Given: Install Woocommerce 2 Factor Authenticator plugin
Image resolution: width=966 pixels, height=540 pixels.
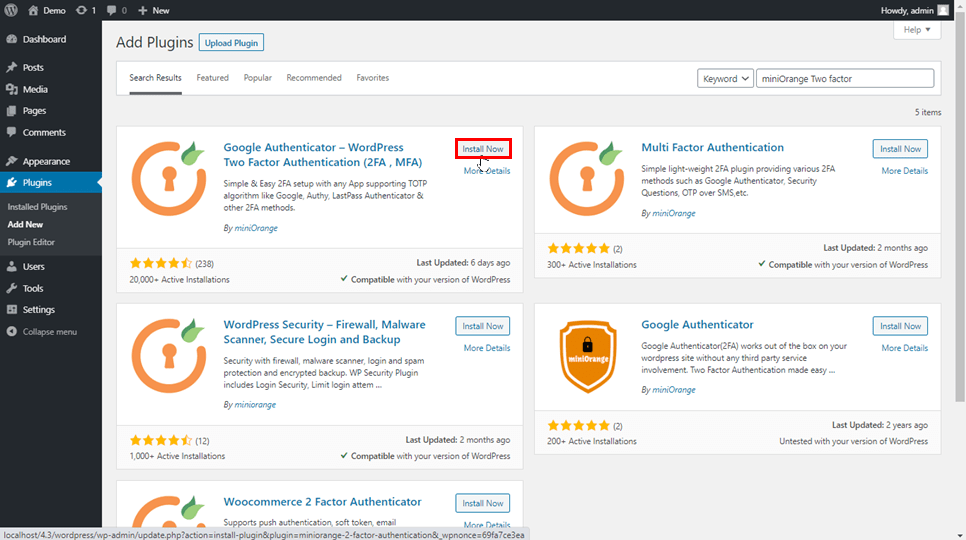Looking at the screenshot, I should 482,503.
